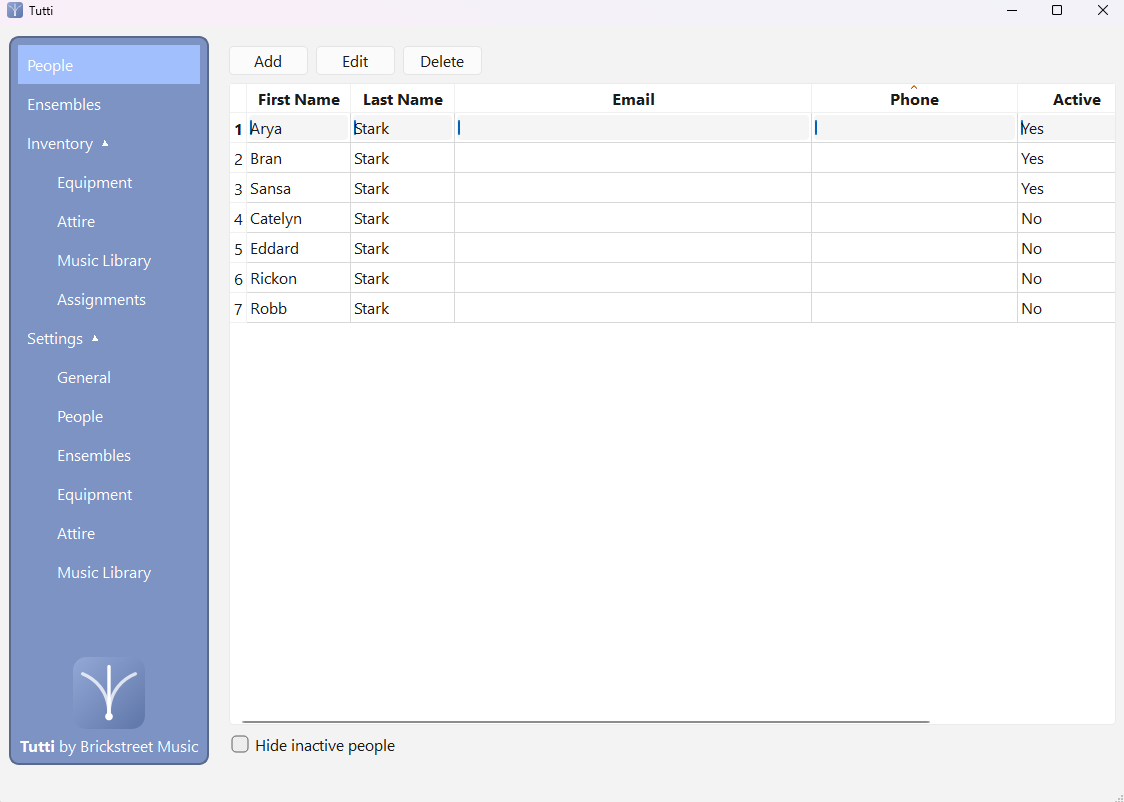The image size is (1124, 802).
Task: Minimize the Tutti window
Action: point(1012,10)
